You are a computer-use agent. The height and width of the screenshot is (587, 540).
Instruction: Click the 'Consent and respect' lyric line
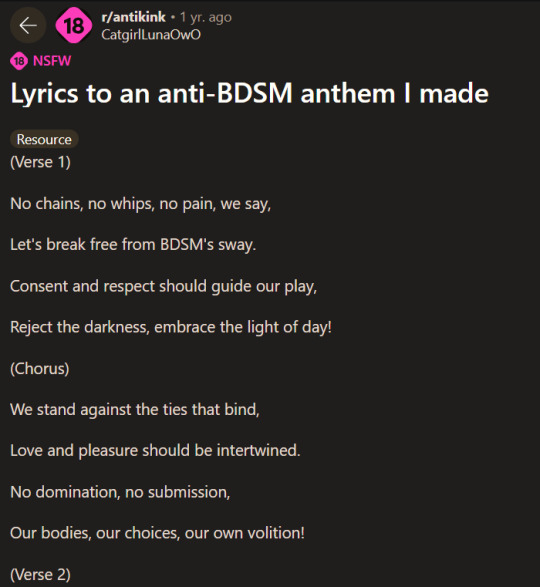[x=163, y=286]
